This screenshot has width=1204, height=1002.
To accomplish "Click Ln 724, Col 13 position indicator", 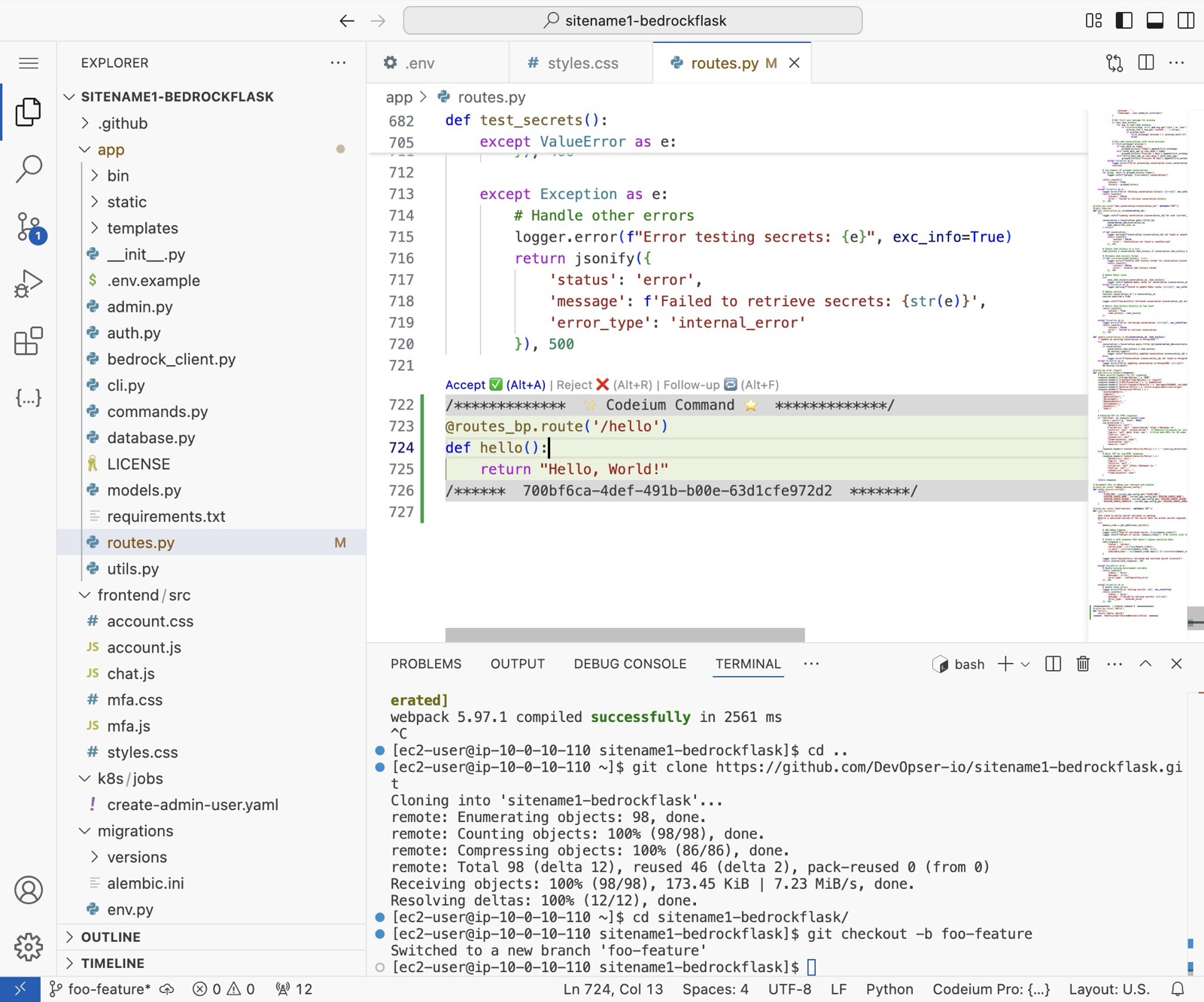I will click(613, 989).
